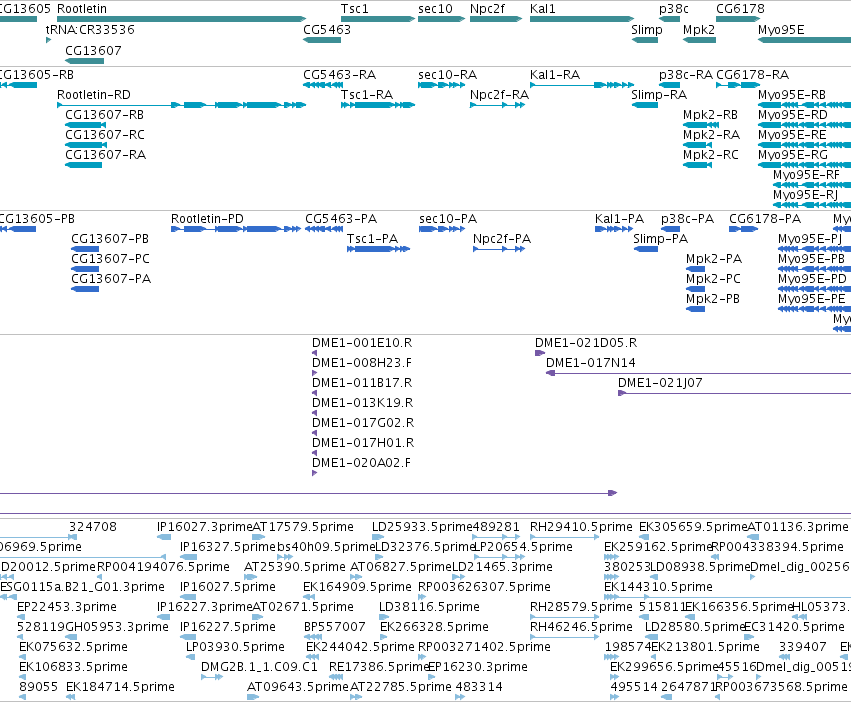851x702 pixels.
Task: Click transcript Mpk2-RA
Action: click(712, 135)
